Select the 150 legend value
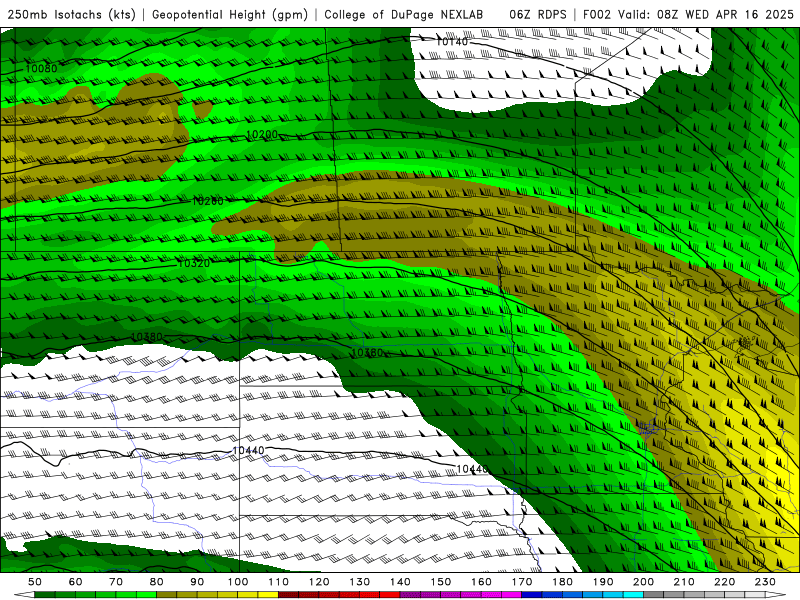800x600 pixels. [x=441, y=582]
